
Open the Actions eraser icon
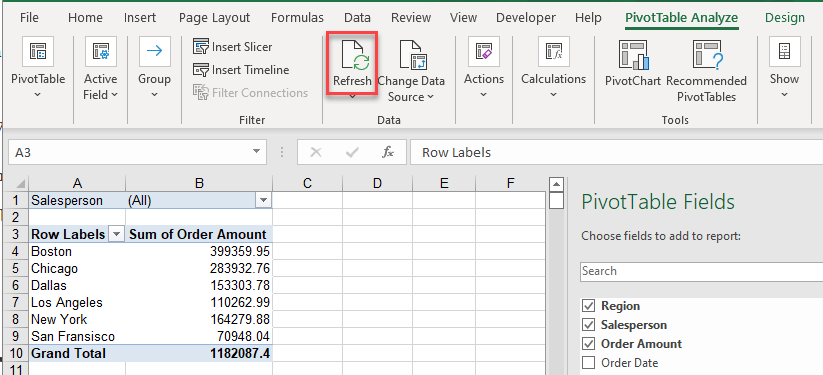tap(483, 51)
